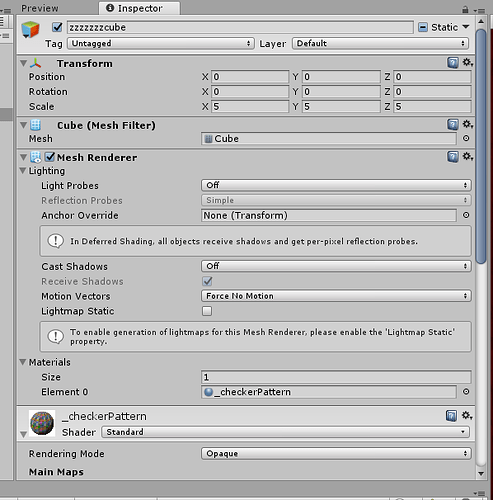Viewport: 493px width, 500px height.
Task: Click the Mesh object picker circle
Action: [466, 138]
